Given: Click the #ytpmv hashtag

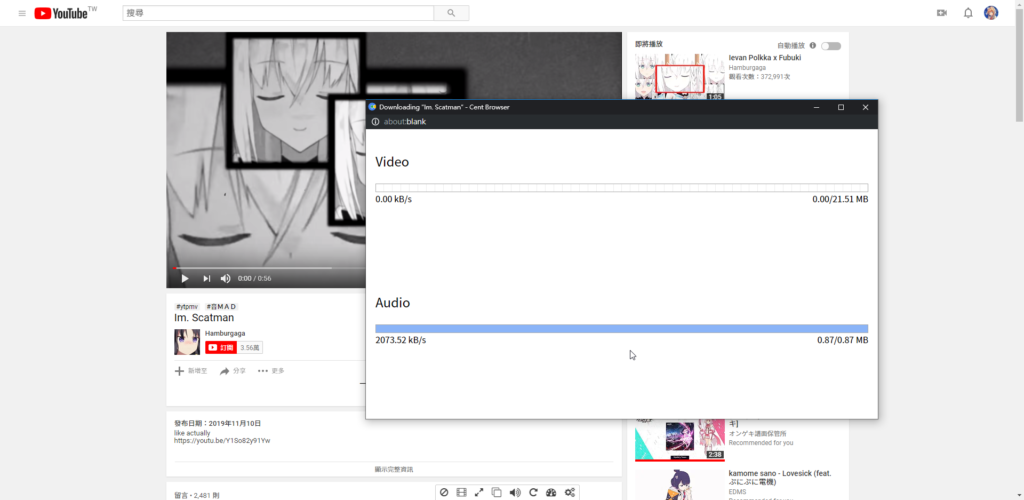Looking at the screenshot, I should coord(185,306).
